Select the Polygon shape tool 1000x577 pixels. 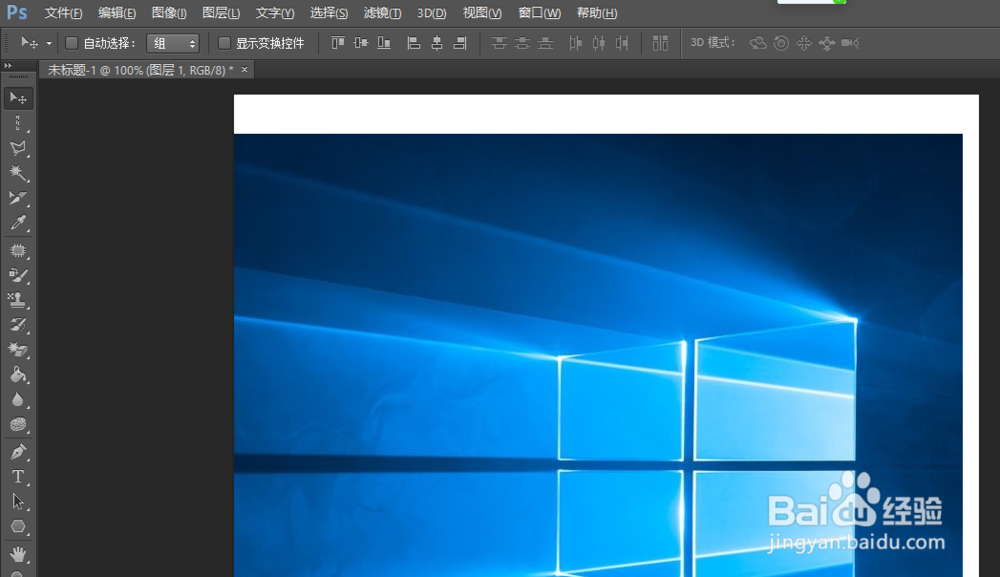[18, 527]
